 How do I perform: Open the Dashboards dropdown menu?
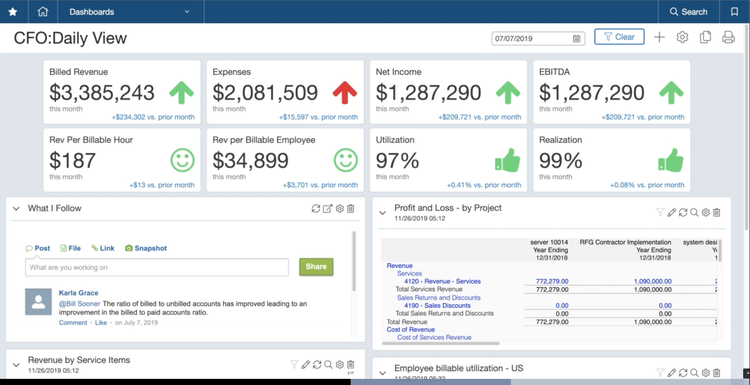(130, 12)
